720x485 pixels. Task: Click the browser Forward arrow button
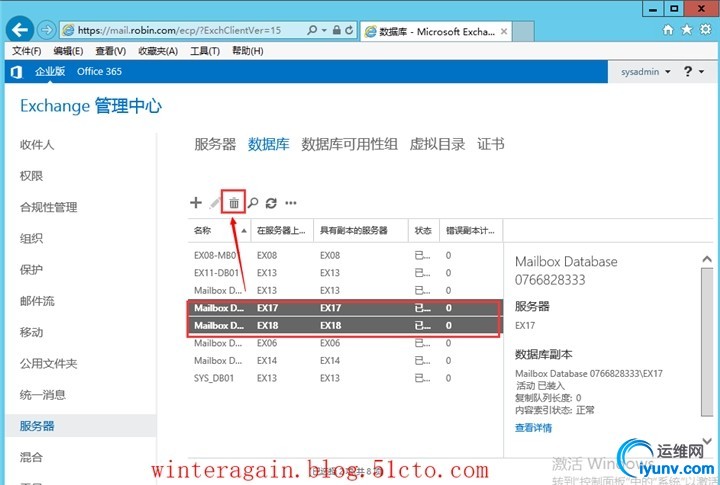coord(46,30)
